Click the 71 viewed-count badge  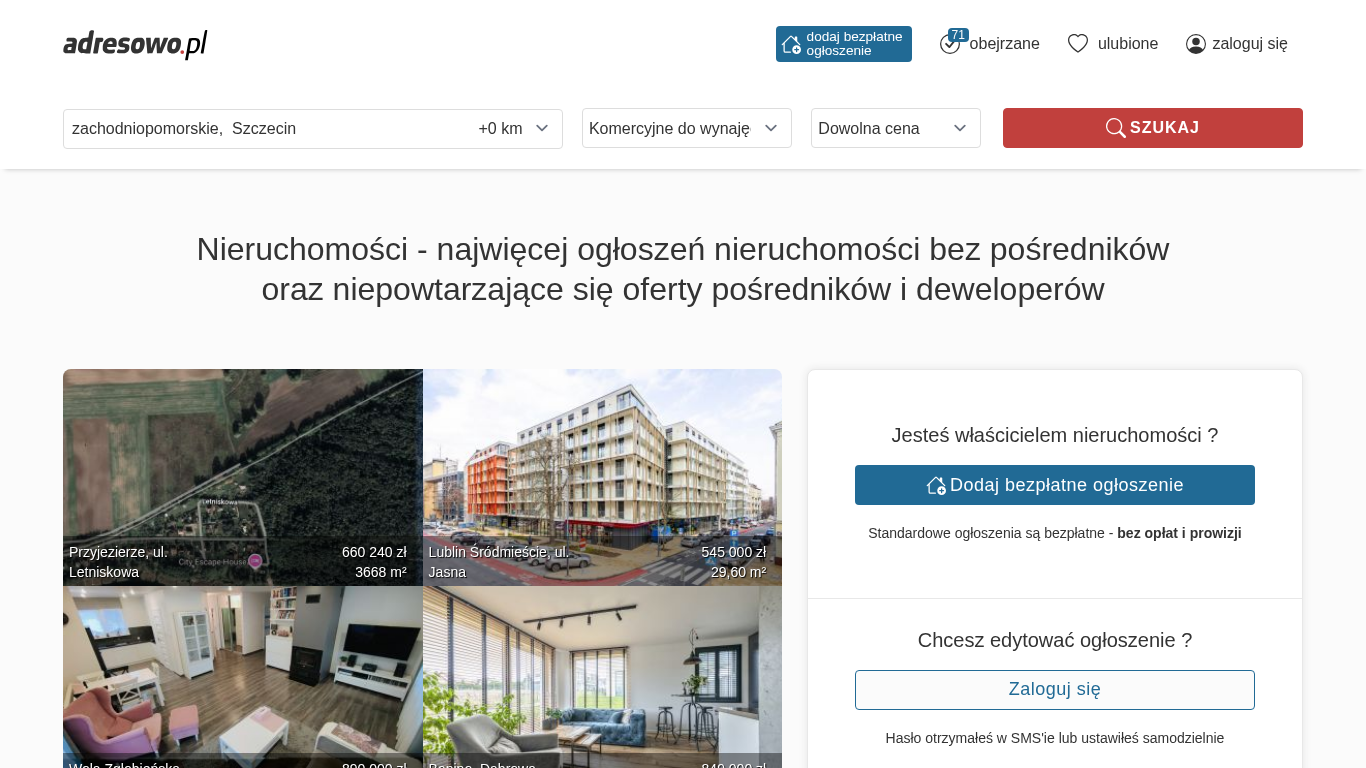958,35
